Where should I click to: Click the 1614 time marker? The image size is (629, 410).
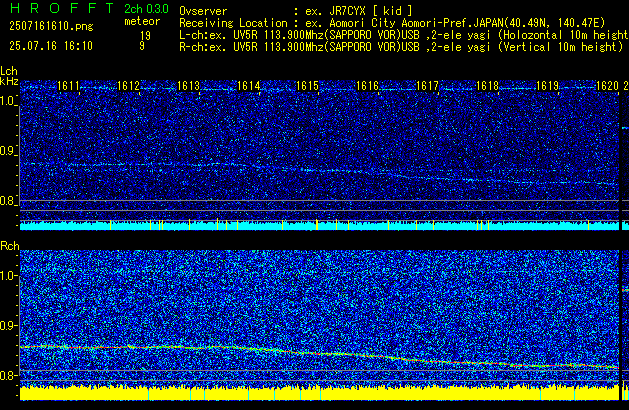(x=248, y=86)
